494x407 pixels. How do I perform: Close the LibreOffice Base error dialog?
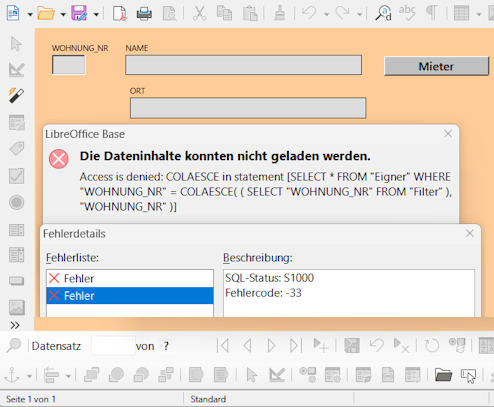(x=448, y=134)
